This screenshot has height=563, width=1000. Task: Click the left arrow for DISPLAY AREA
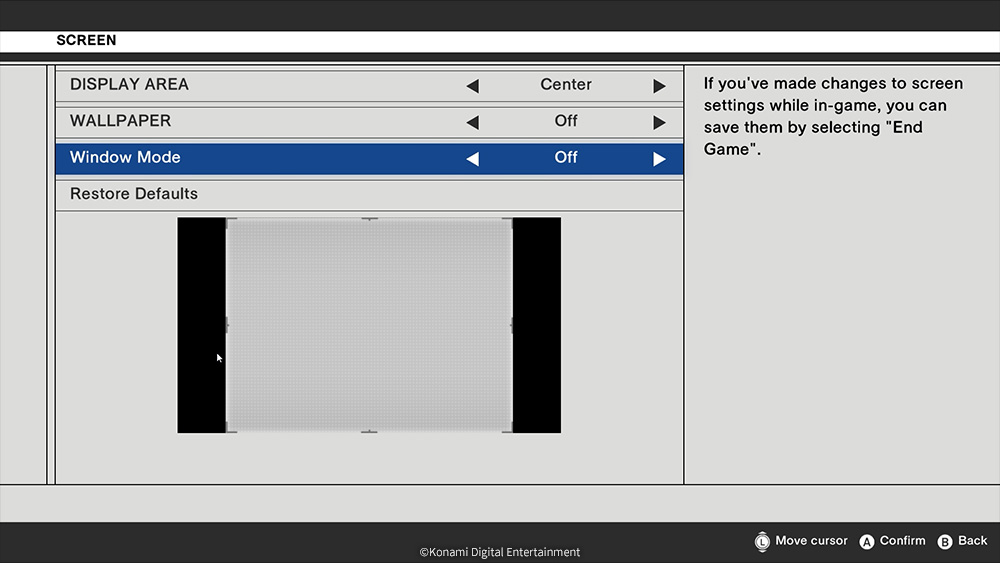point(472,86)
